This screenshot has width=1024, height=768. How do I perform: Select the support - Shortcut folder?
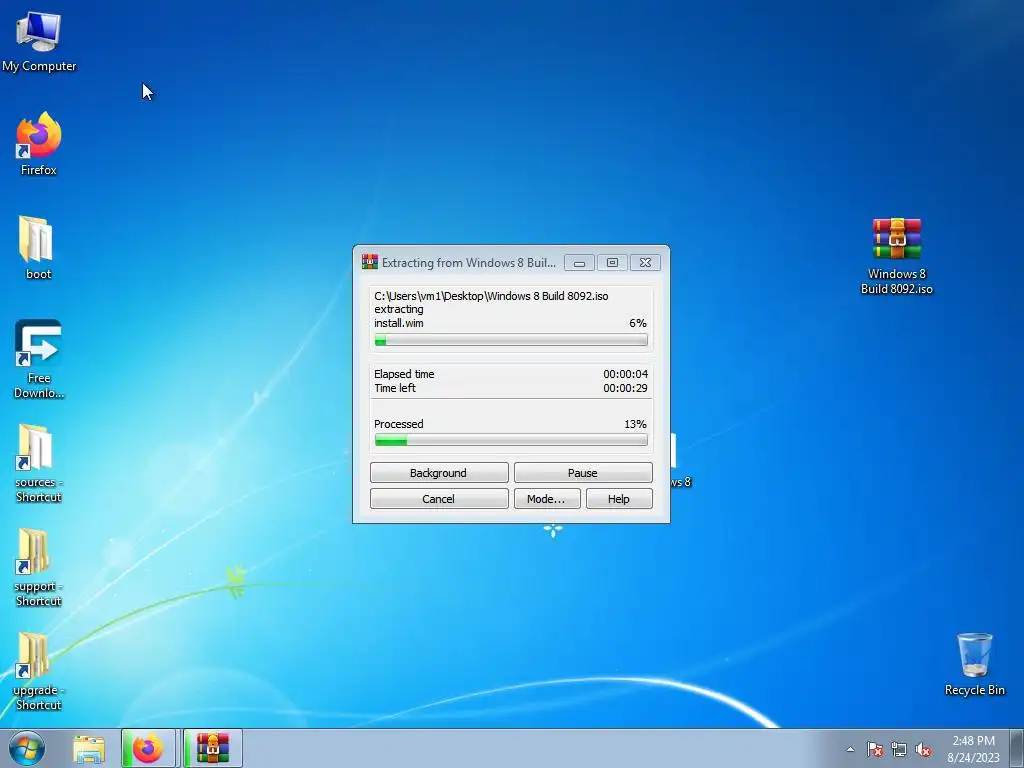coord(39,567)
